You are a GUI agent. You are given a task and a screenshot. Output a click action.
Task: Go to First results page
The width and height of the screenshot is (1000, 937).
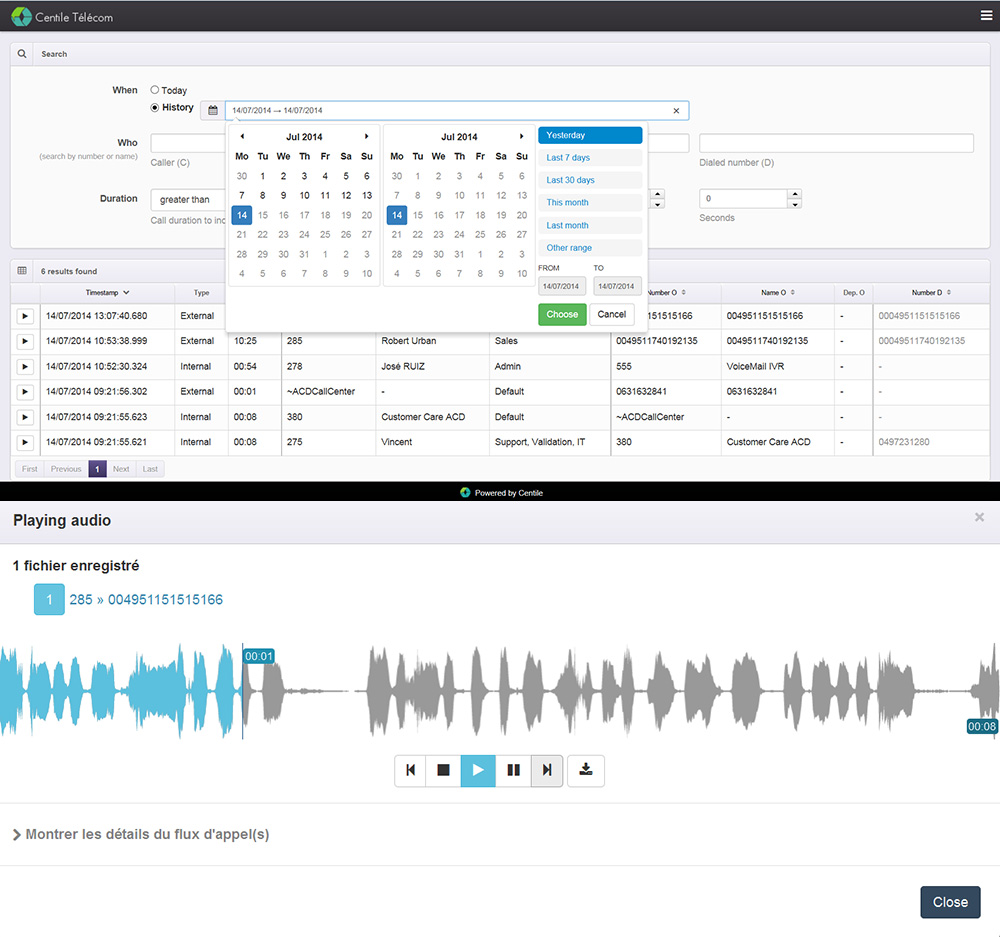tap(29, 469)
